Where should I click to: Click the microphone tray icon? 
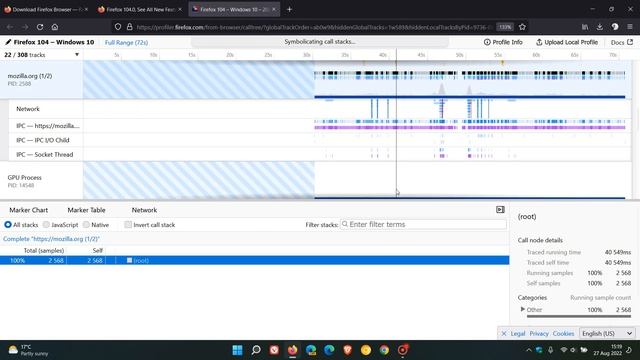pyautogui.click(x=551, y=350)
